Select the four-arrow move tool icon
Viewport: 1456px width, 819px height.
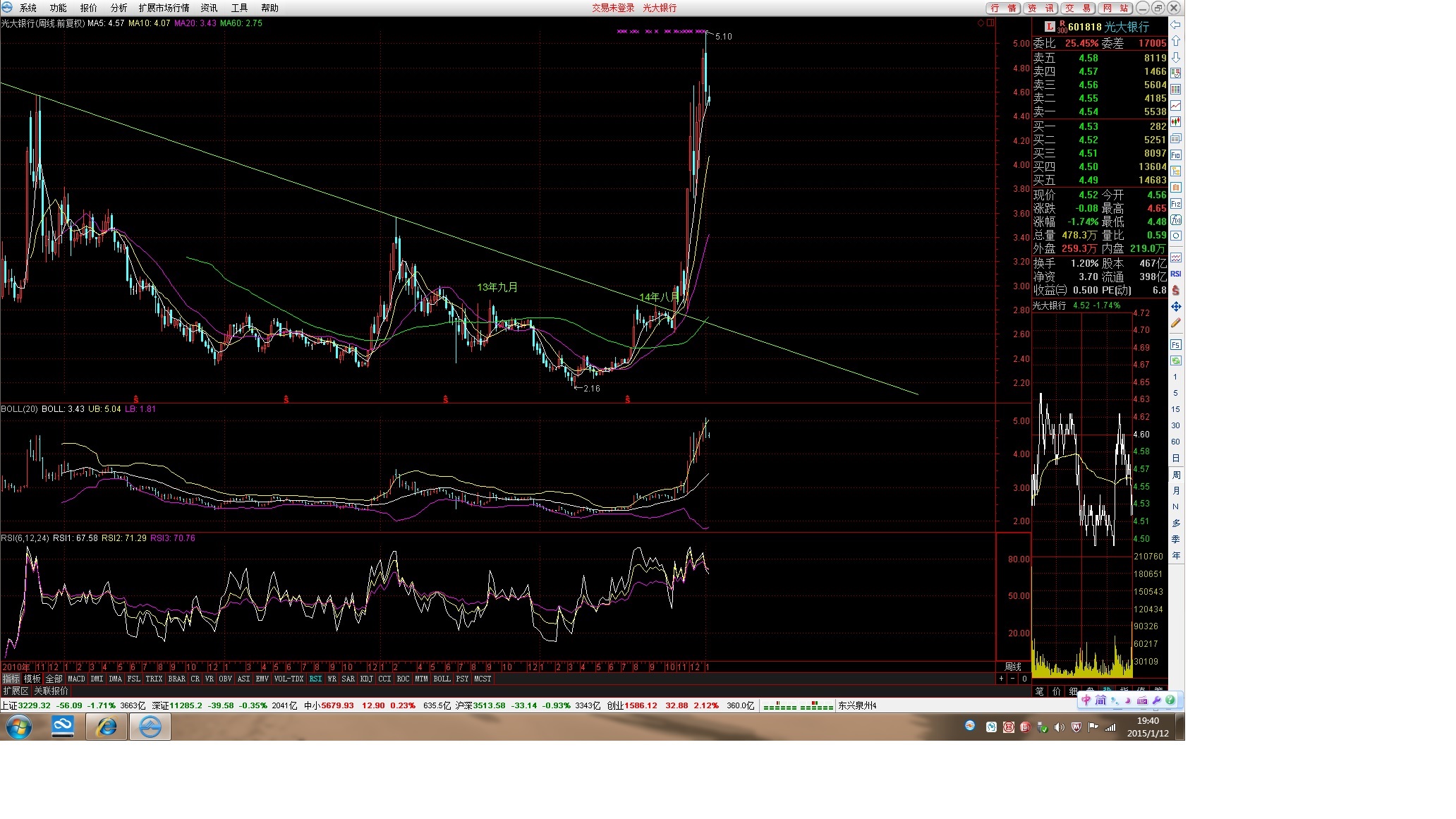[x=1176, y=307]
